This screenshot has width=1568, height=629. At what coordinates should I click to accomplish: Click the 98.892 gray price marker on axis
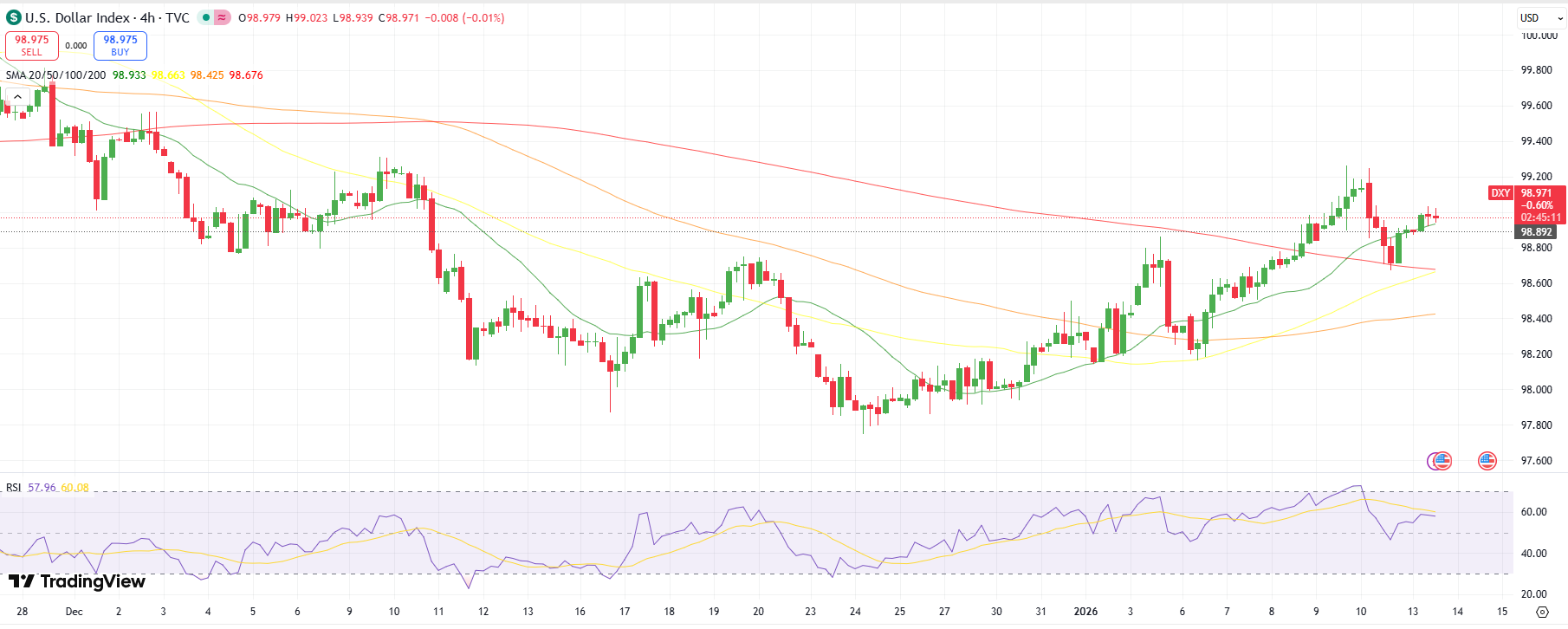point(1536,232)
